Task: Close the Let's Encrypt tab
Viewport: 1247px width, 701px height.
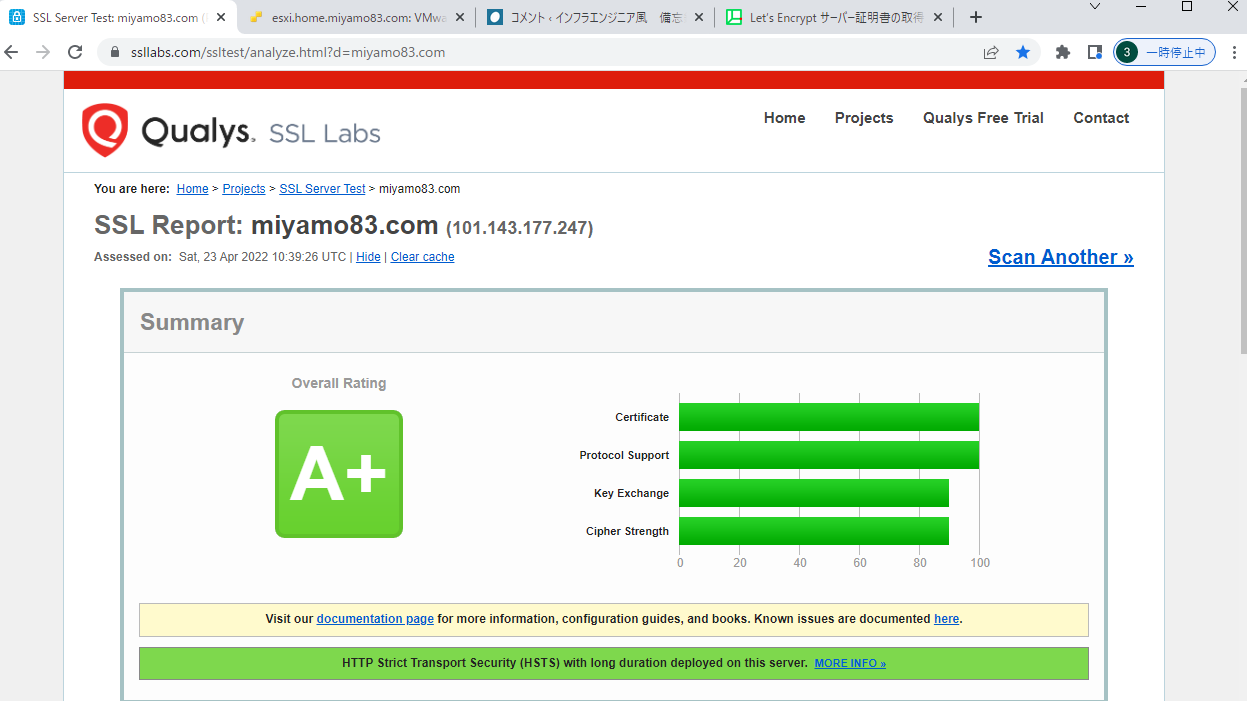Action: tap(937, 17)
